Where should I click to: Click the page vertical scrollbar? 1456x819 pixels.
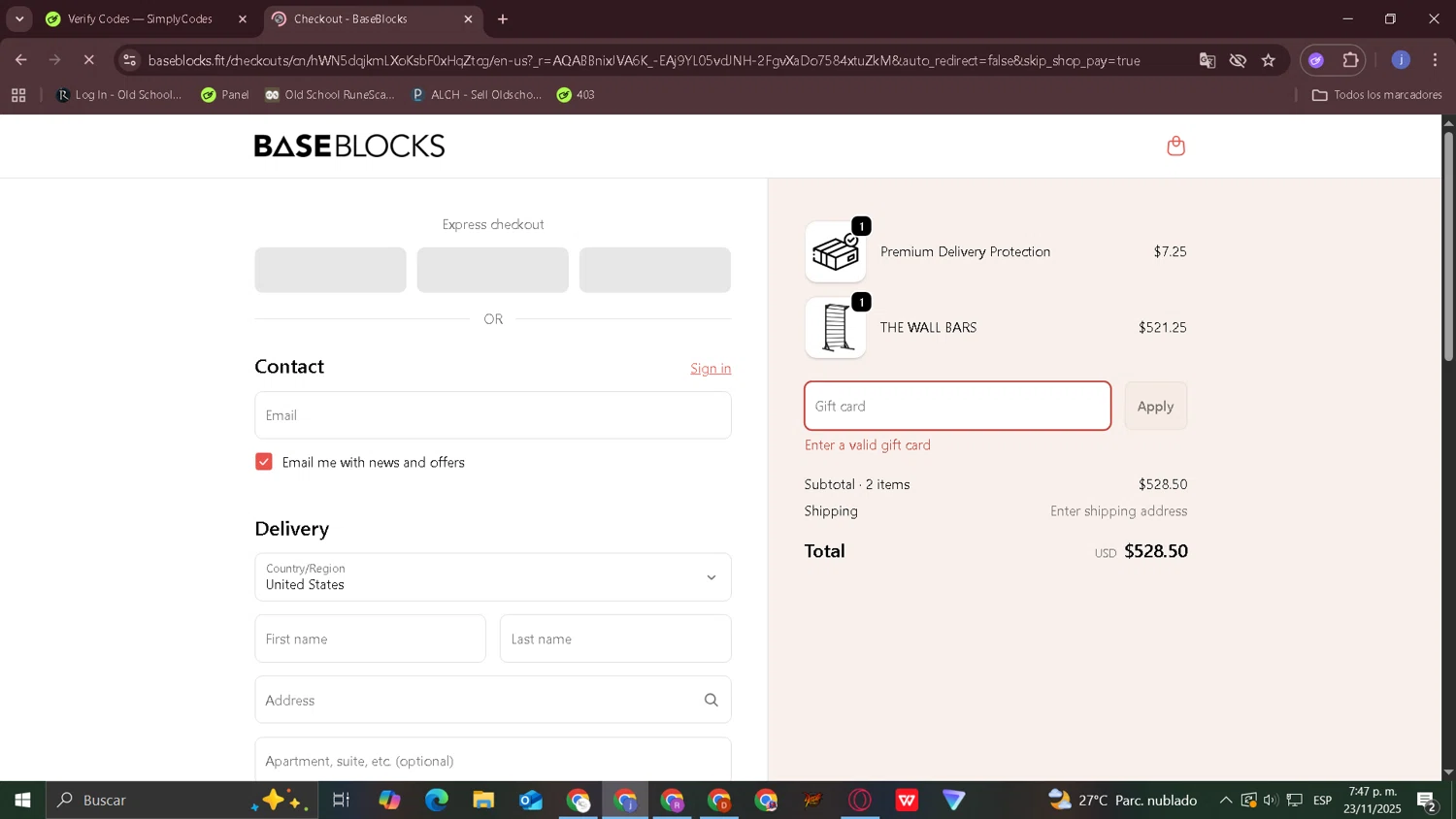(1448, 246)
